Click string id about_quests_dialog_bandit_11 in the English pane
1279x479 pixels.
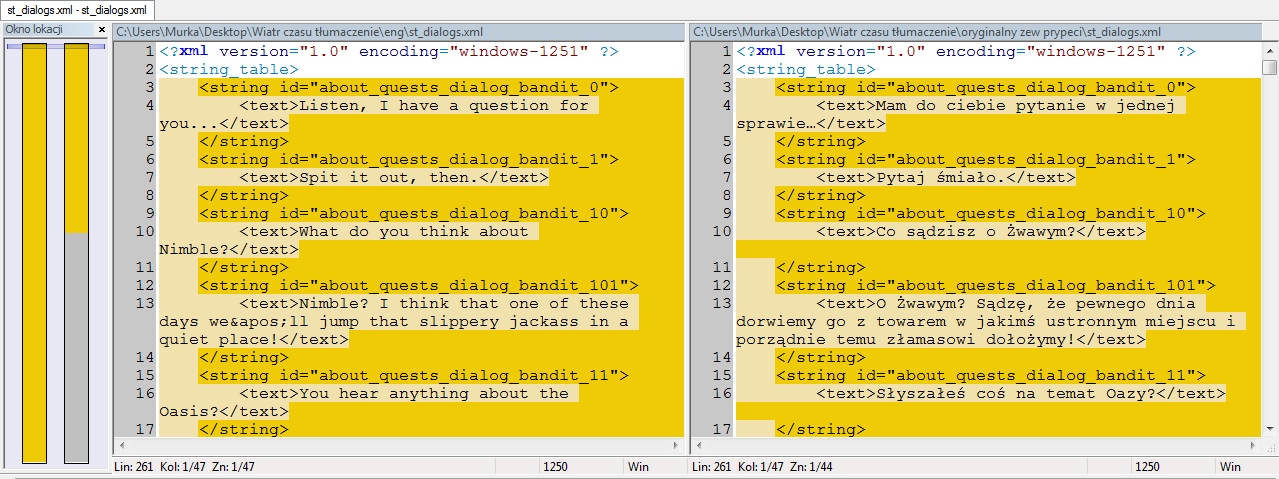click(414, 375)
